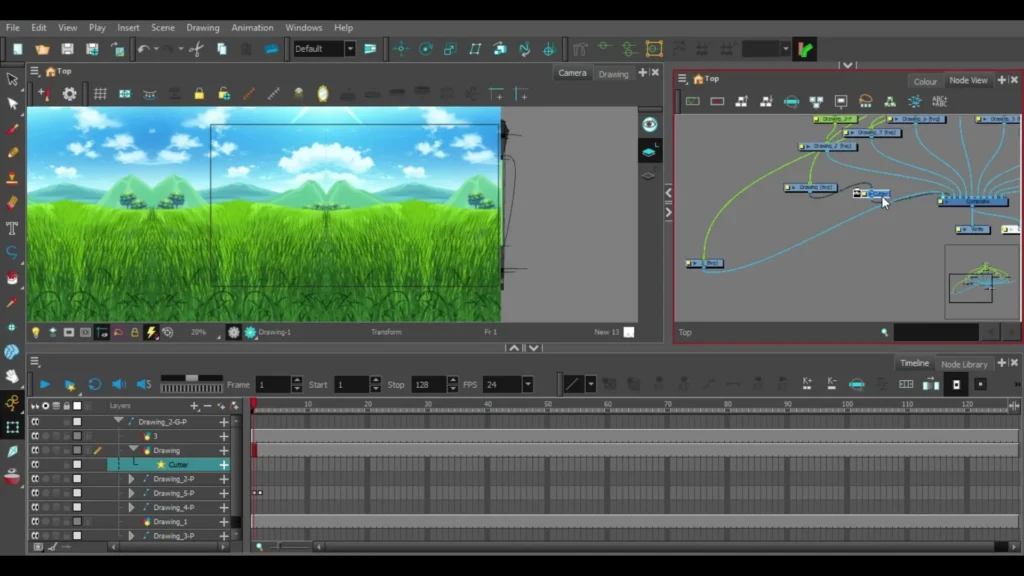Click the light bulb icon below Camera view

coord(36,332)
